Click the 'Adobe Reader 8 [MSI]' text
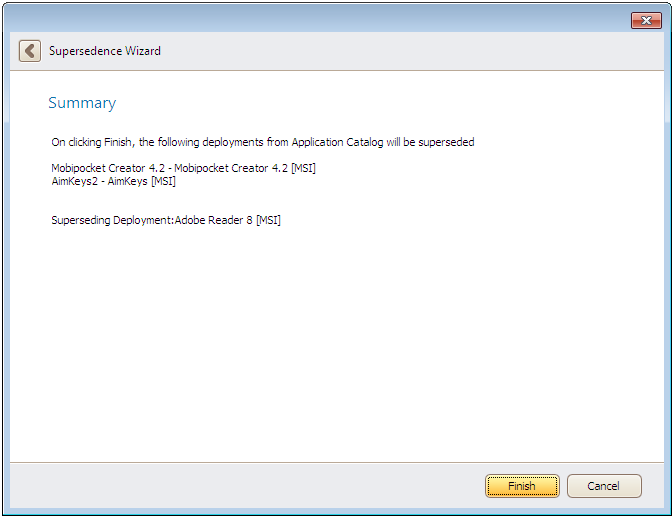Screen dimensions: 672x516 click(228, 220)
